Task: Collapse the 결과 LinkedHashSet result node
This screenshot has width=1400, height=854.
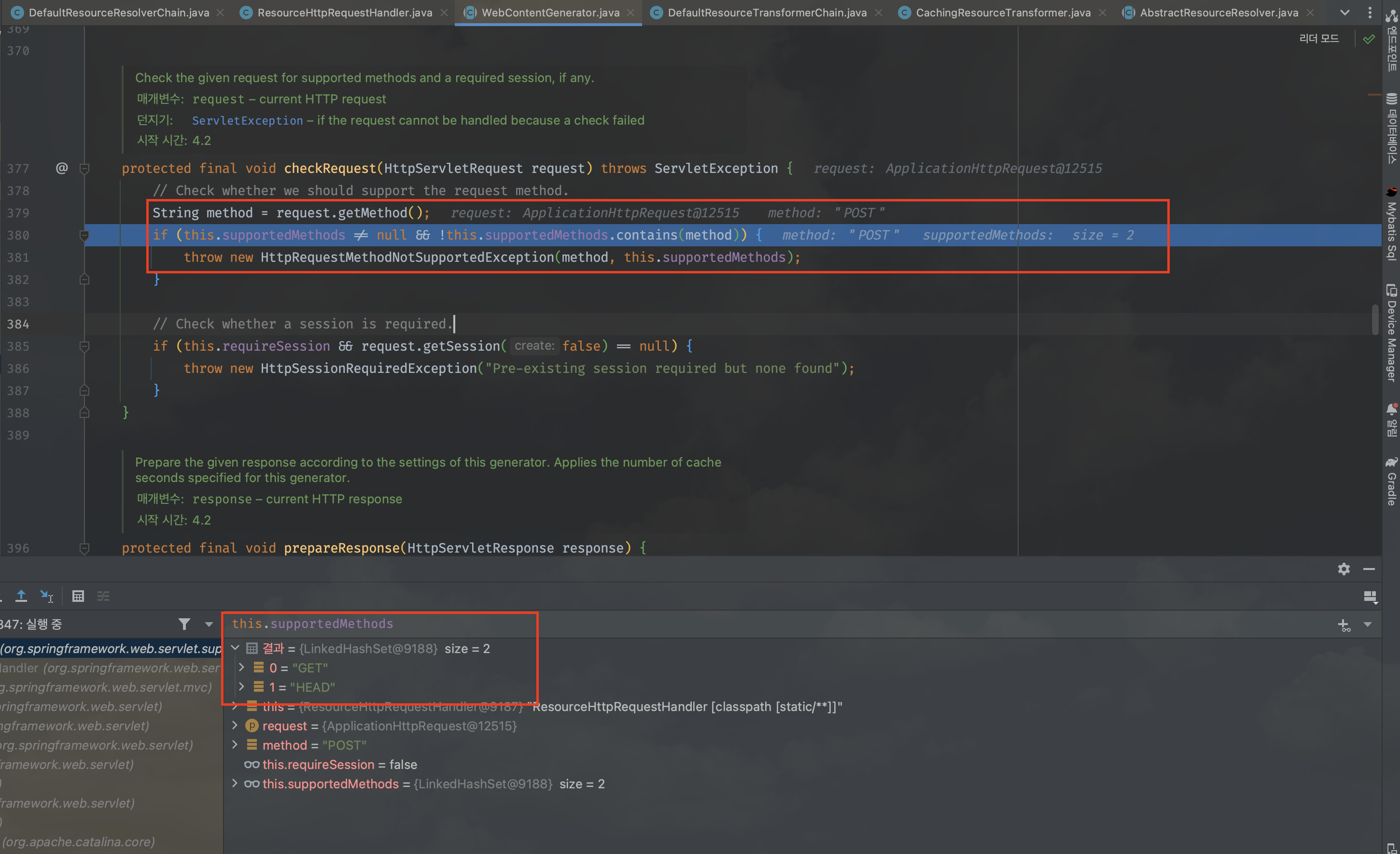Action: (x=235, y=648)
